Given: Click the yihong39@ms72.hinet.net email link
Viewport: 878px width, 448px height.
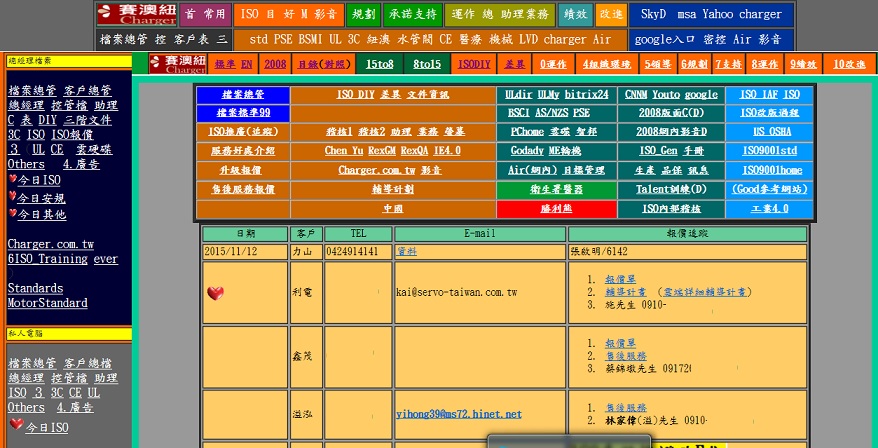Looking at the screenshot, I should (459, 414).
